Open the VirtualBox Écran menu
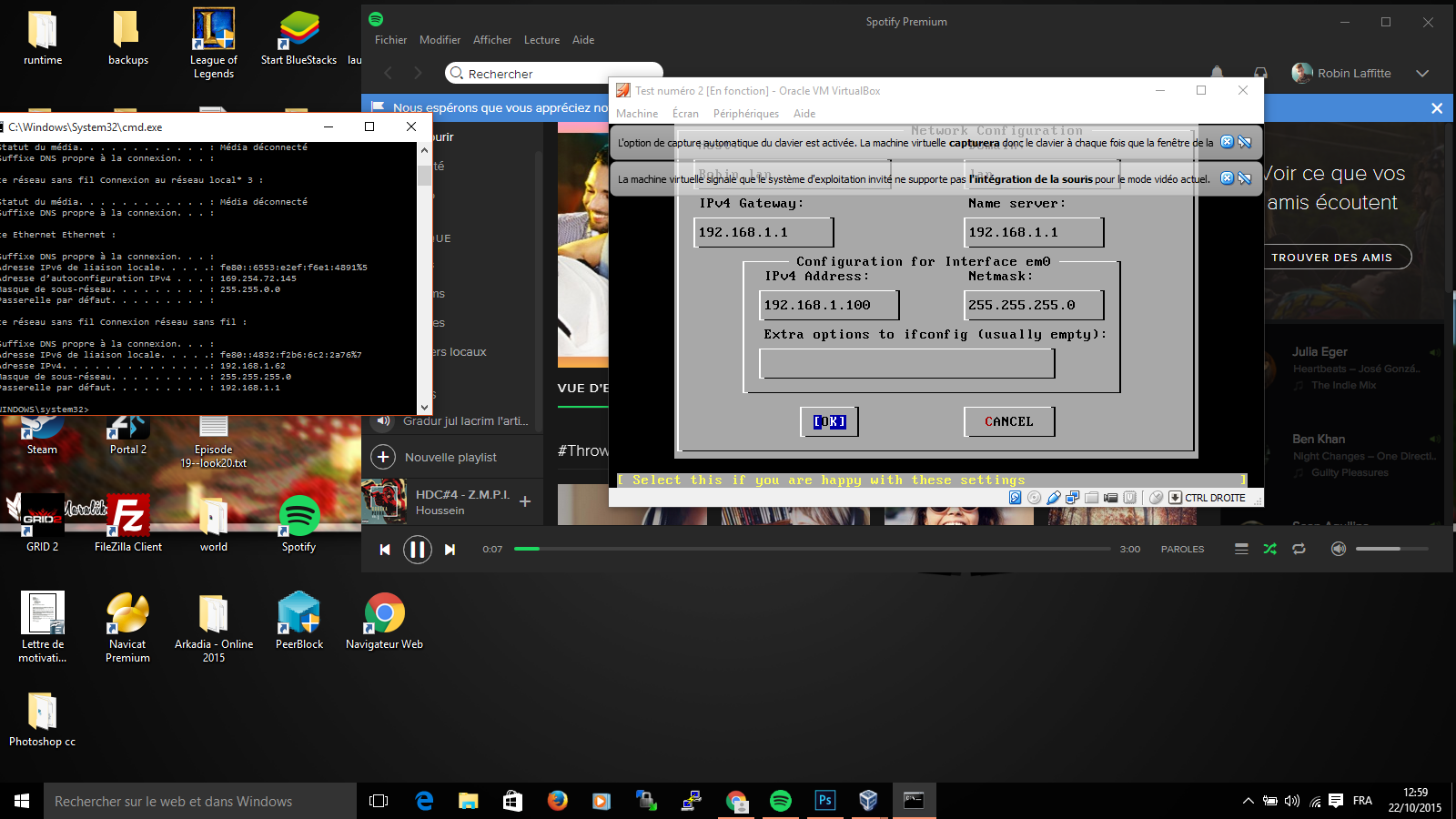This screenshot has height=819, width=1456. click(x=685, y=114)
